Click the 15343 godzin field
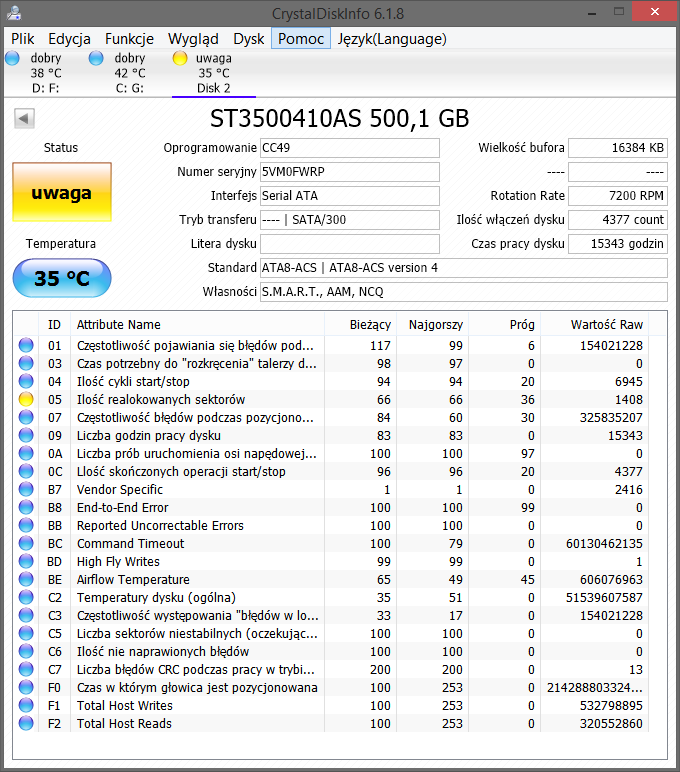 click(618, 244)
